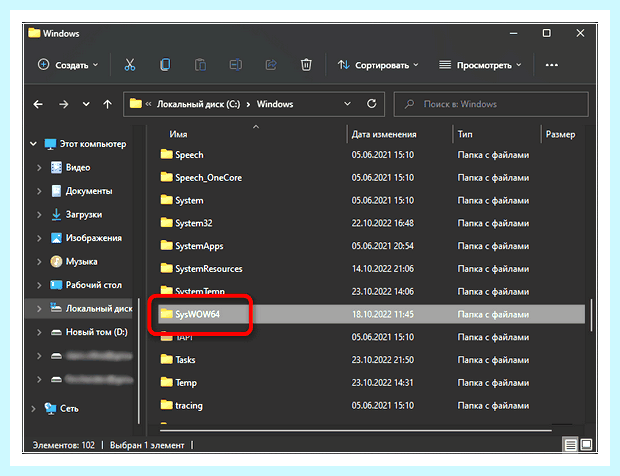The image size is (620, 476).
Task: Collapse the Этот компьютер tree node
Action: 33,144
